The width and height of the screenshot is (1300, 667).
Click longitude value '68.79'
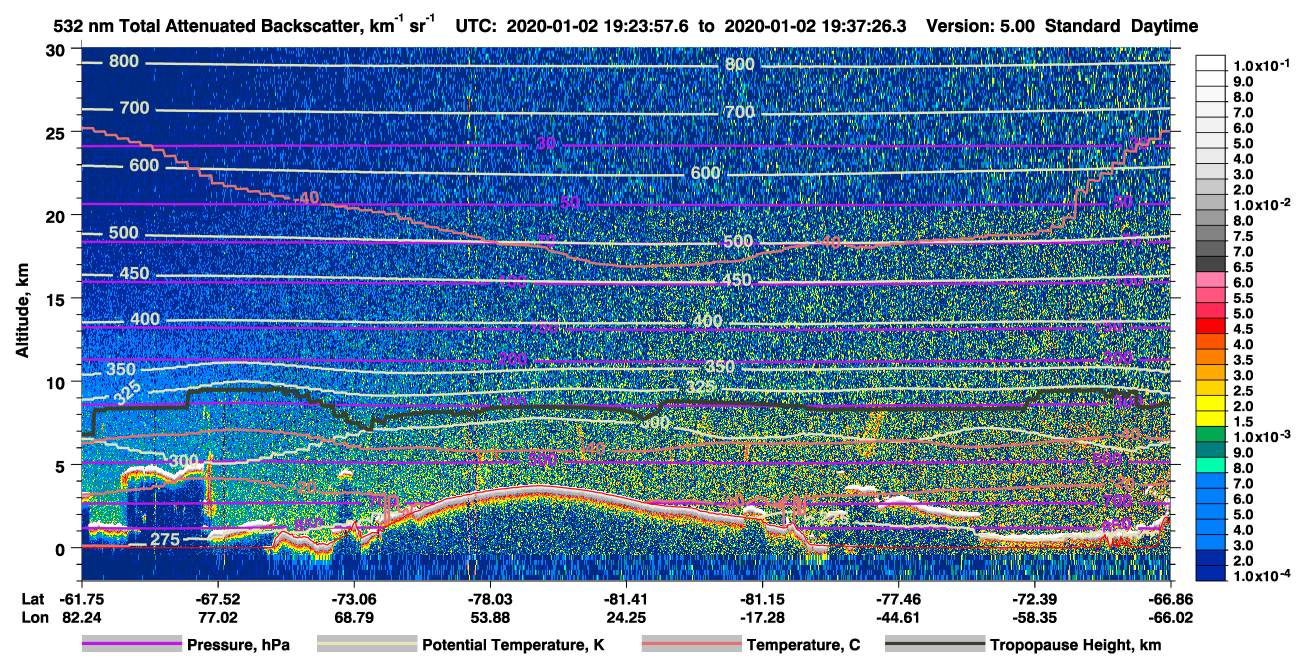pos(353,617)
